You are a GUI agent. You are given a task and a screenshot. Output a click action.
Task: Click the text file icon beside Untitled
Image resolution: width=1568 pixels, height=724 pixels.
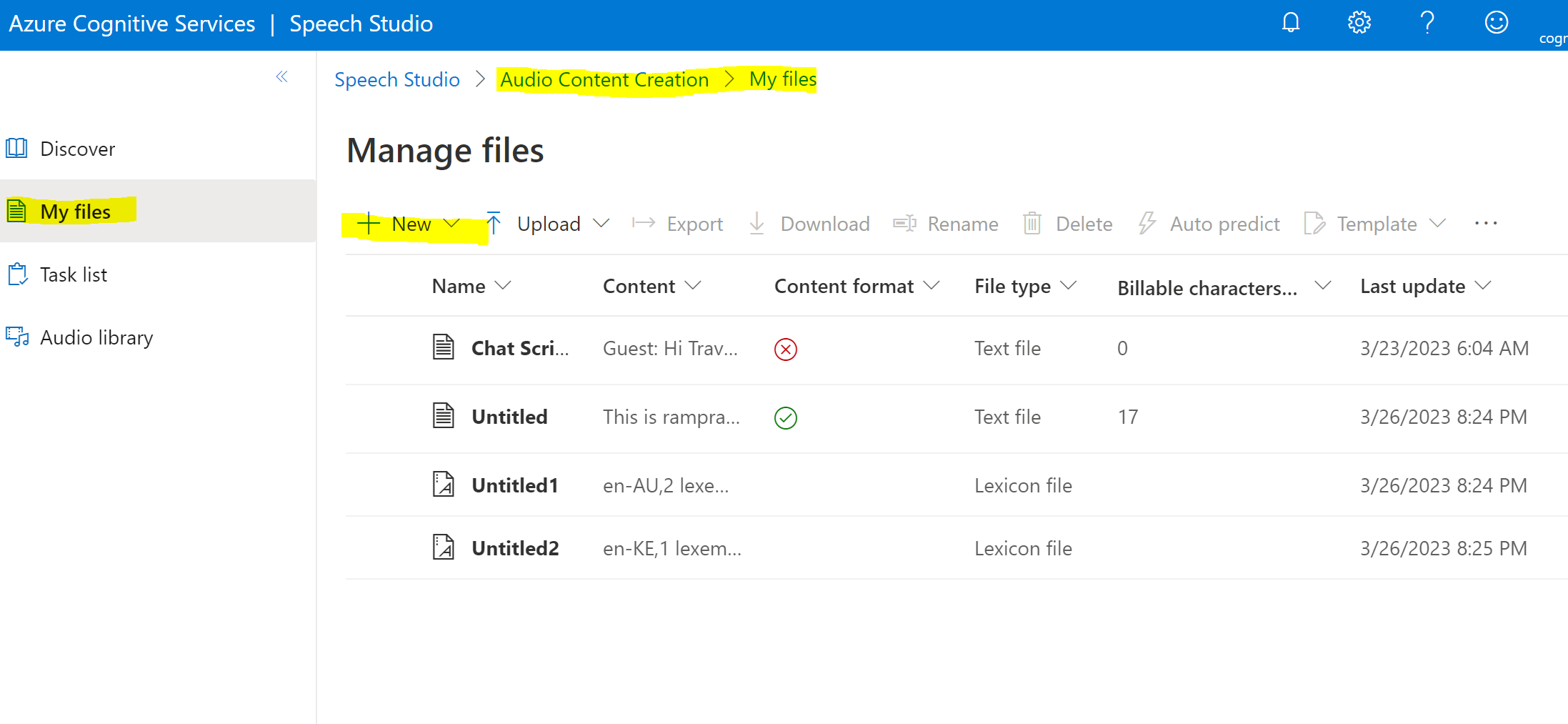pyautogui.click(x=444, y=415)
